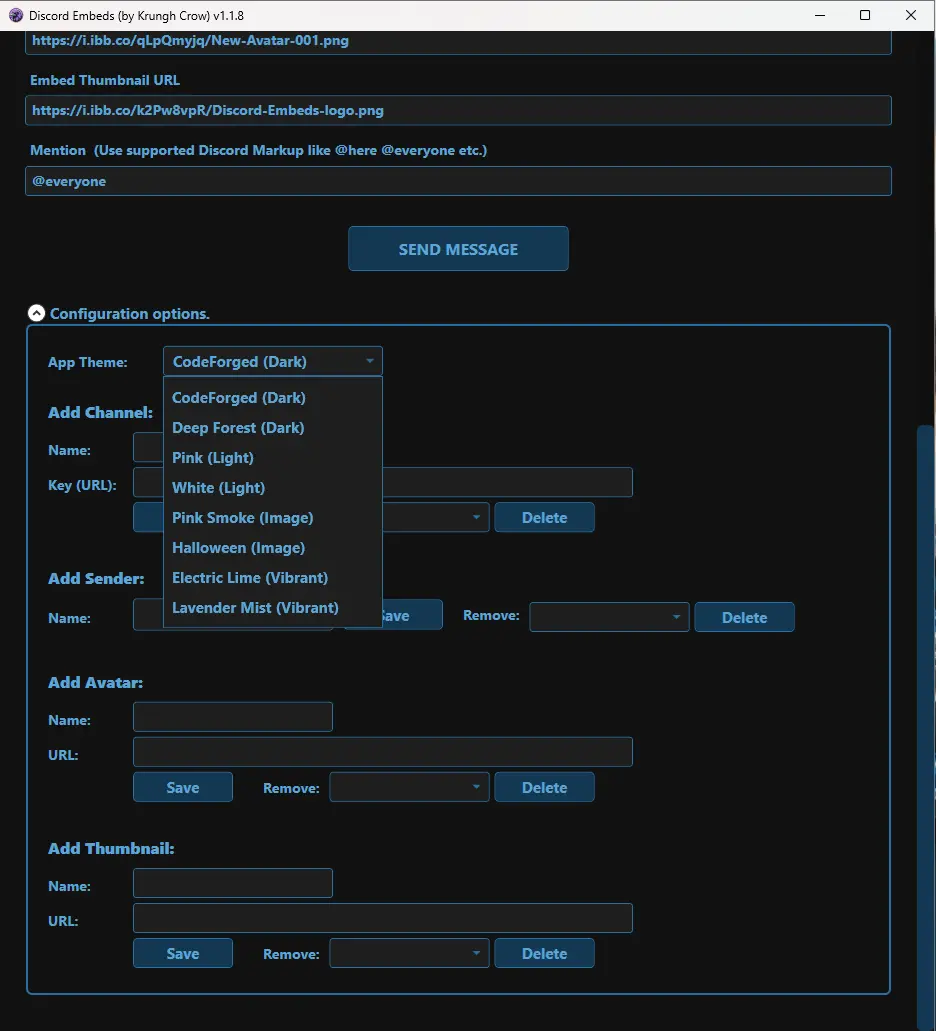Switch to the White (Light) theme
Screen dimensions: 936x1031
click(x=218, y=488)
